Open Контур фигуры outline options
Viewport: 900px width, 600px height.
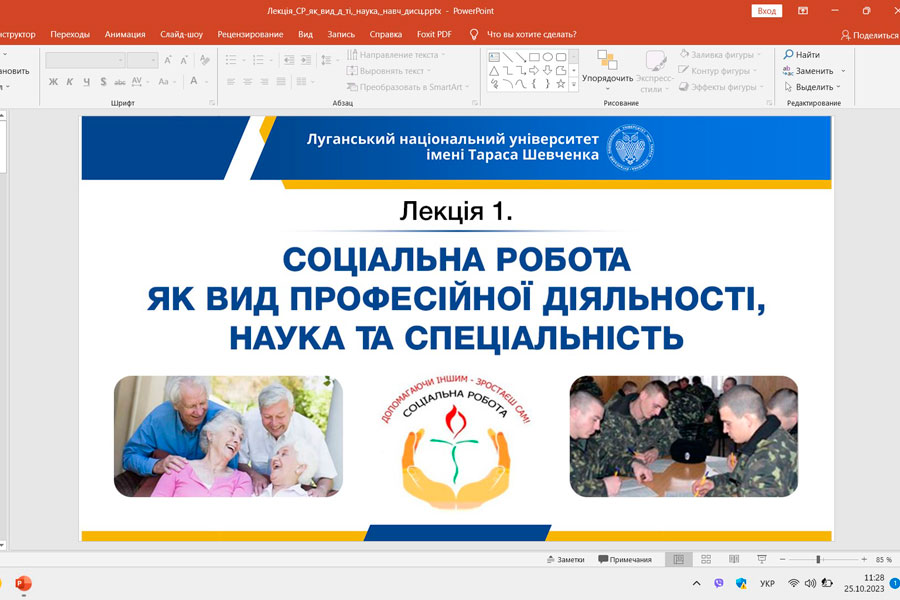pos(718,71)
